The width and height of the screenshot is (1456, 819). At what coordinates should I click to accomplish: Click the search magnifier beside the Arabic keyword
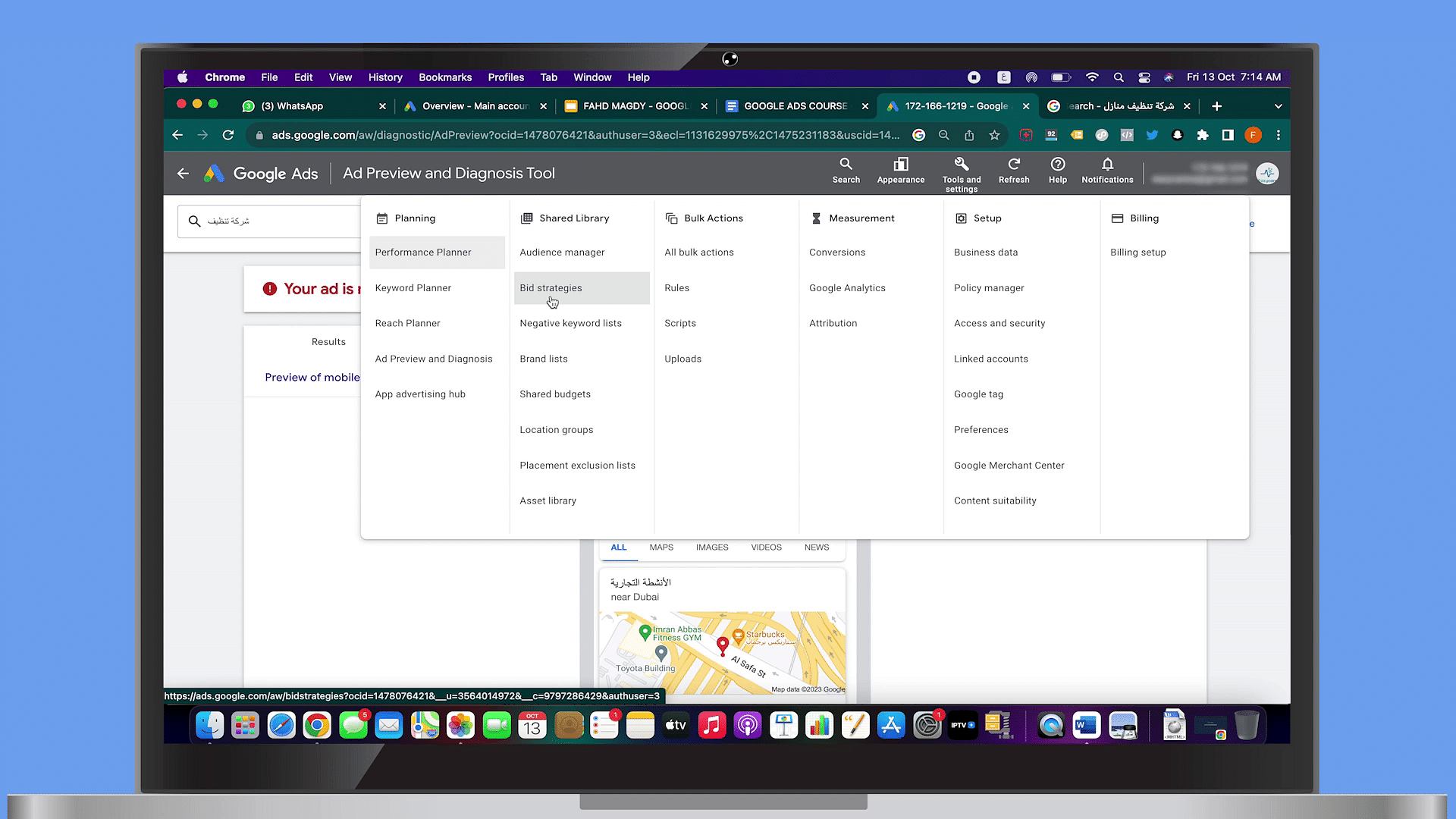[x=194, y=221]
